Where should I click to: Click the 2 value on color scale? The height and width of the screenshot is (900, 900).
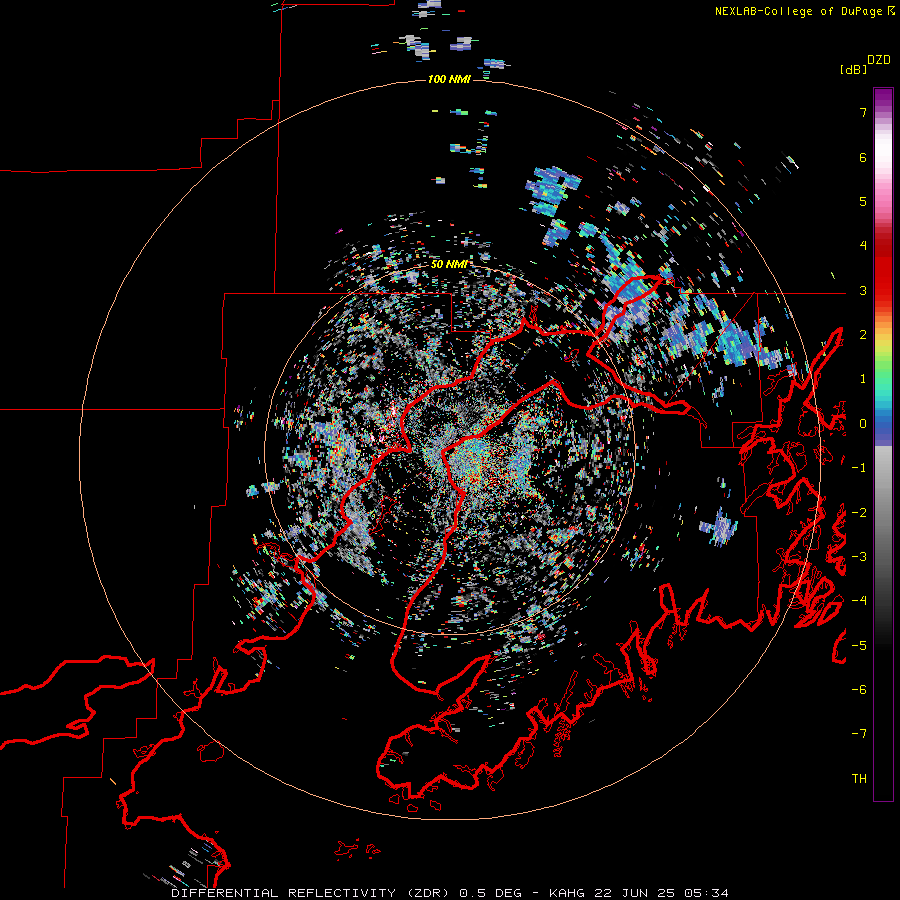pyautogui.click(x=863, y=335)
